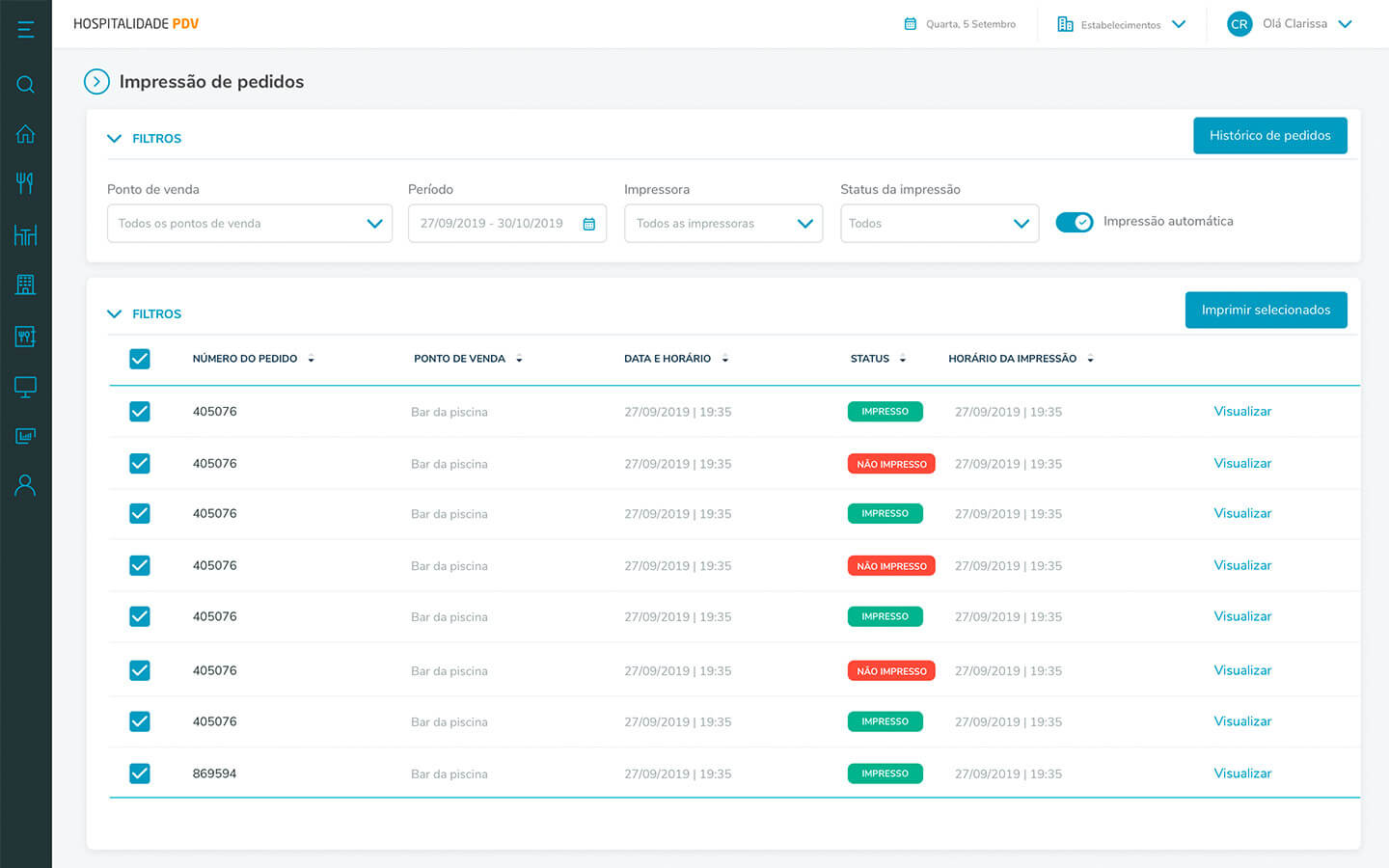Open the Olá Clarissa user menu
The height and width of the screenshot is (868, 1389).
point(1293,24)
